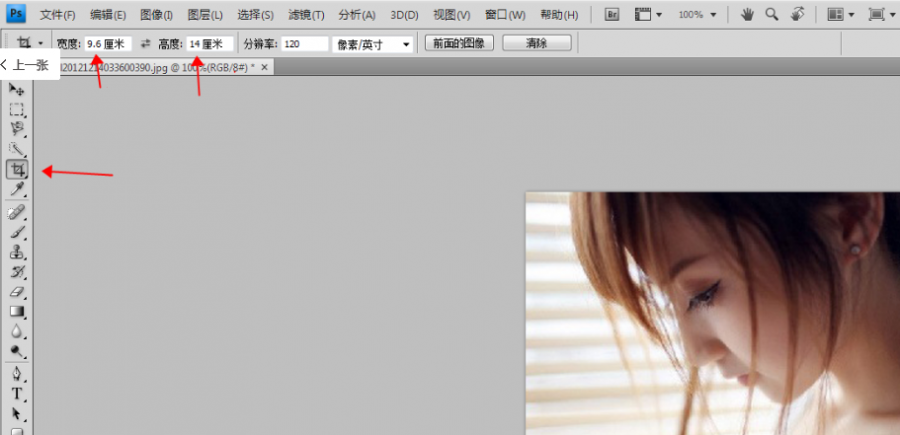The image size is (900, 435).
Task: Select the Horizontal Type tool
Action: 17,394
